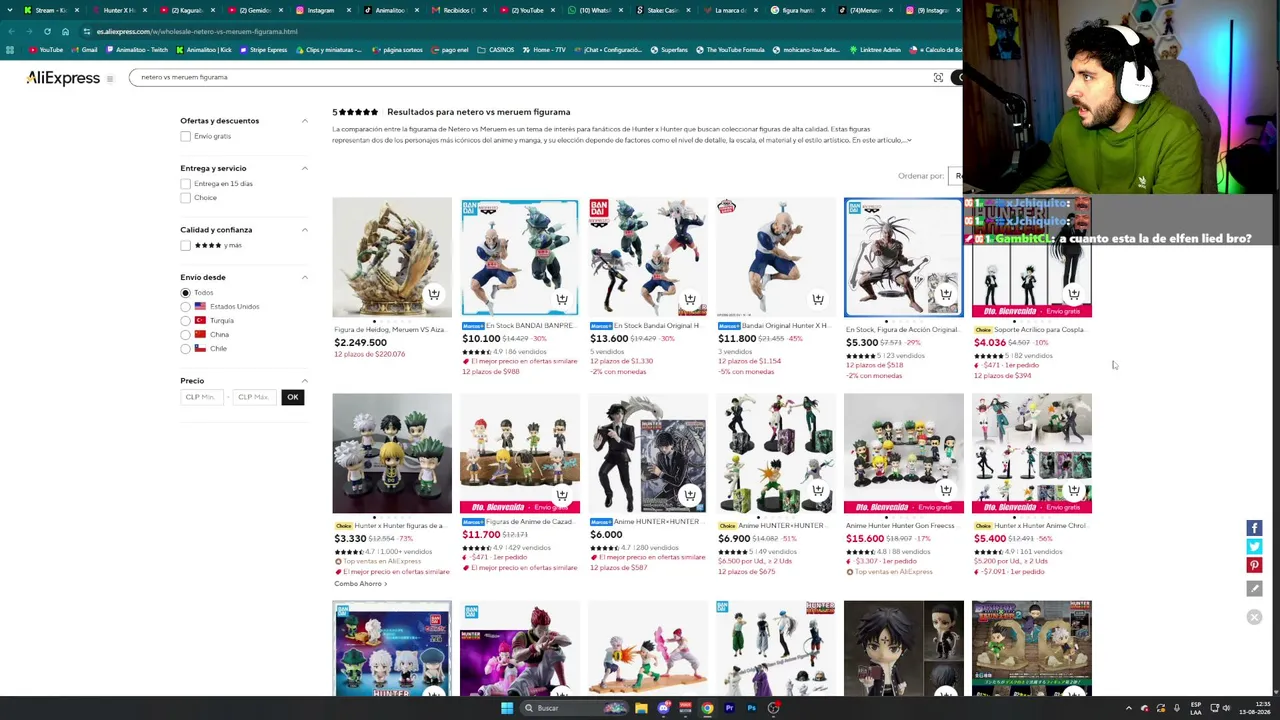Enable the Envío gratis filter checkbox

[x=185, y=136]
